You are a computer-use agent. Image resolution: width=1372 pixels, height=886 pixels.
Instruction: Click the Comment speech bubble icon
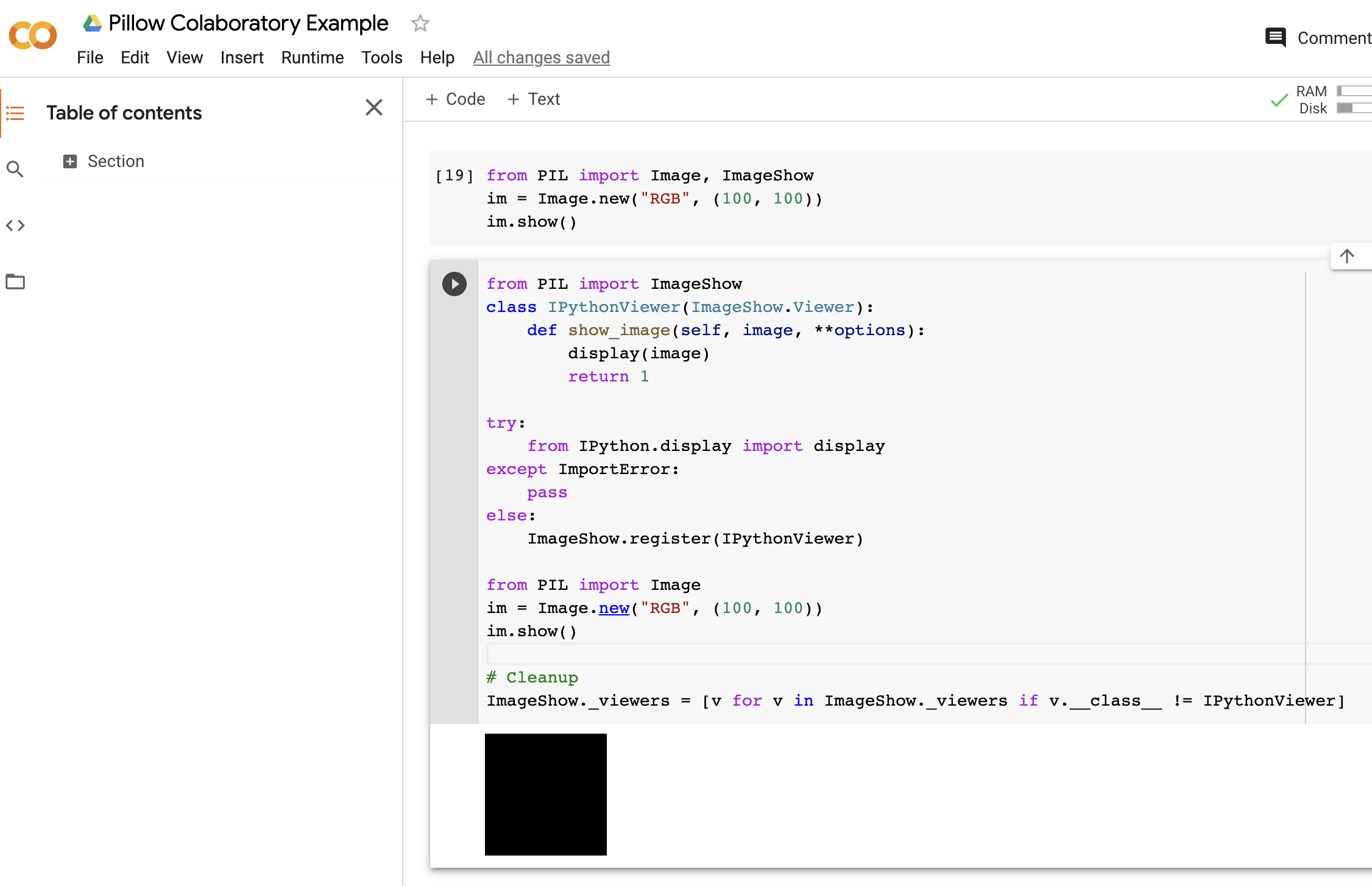[x=1275, y=38]
